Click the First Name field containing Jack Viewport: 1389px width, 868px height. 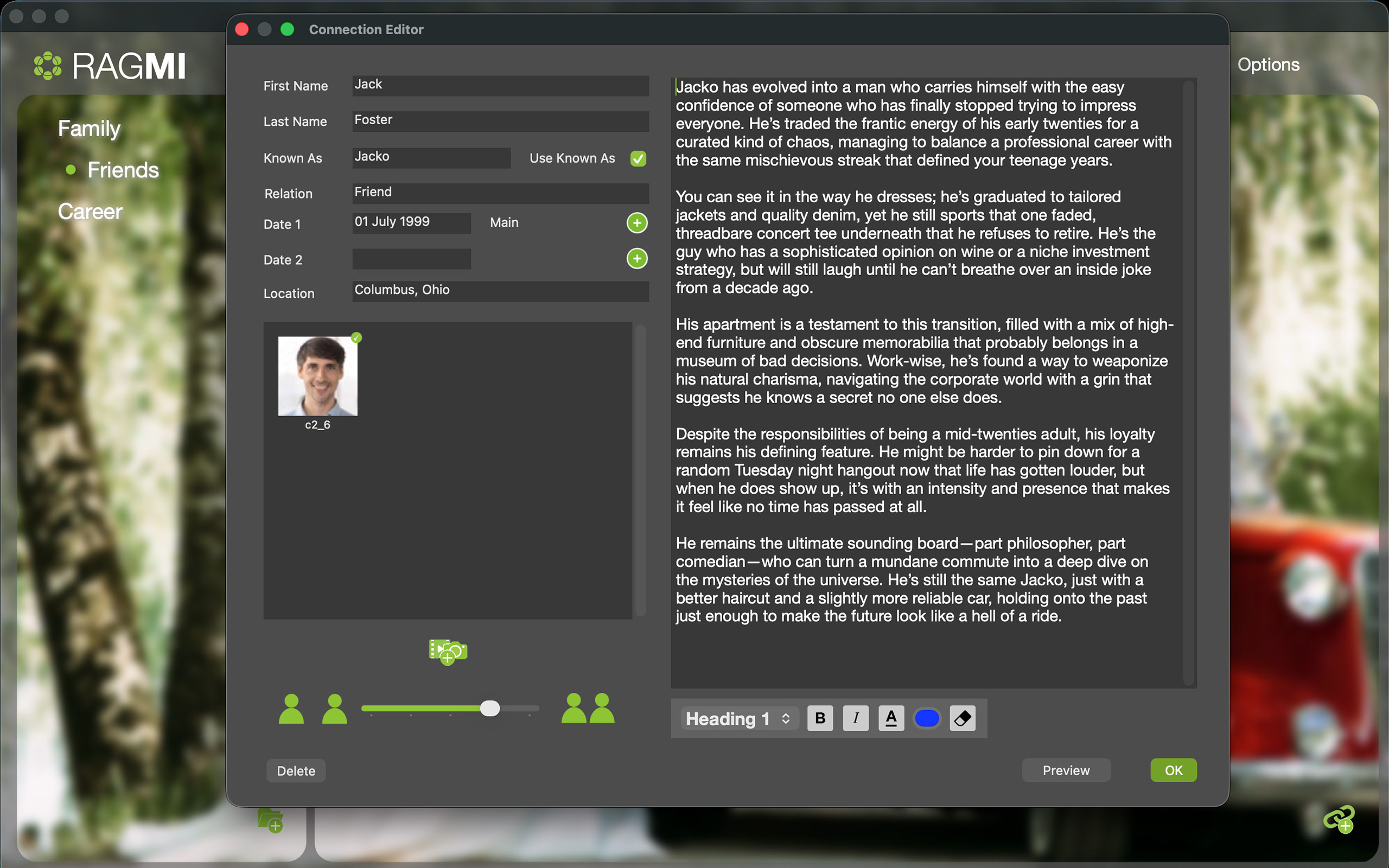[x=500, y=85]
